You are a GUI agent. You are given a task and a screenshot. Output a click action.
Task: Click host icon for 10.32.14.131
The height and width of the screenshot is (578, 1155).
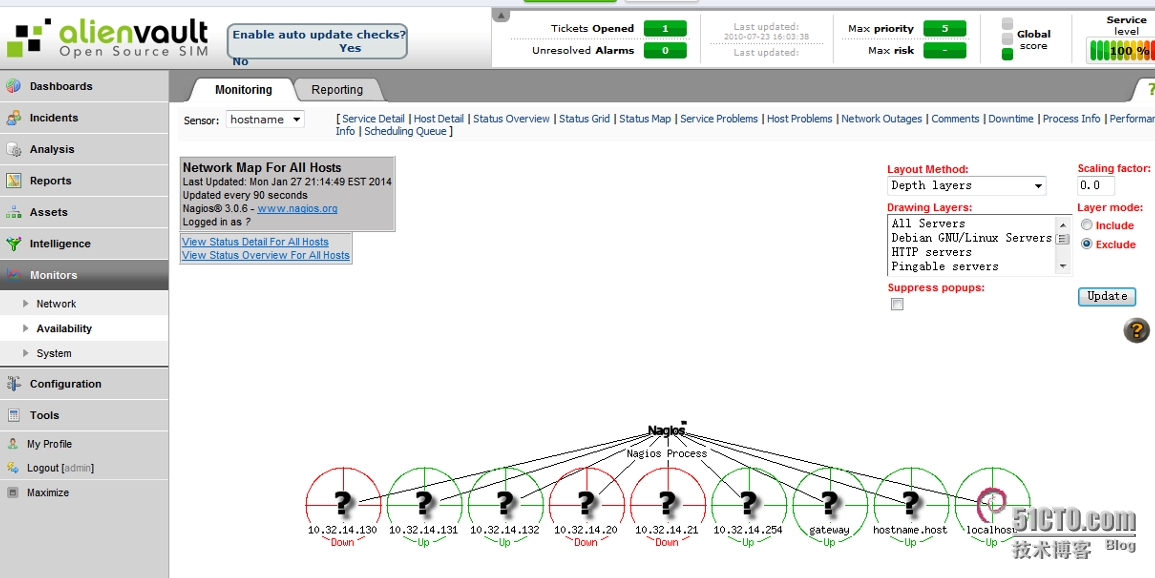point(424,504)
